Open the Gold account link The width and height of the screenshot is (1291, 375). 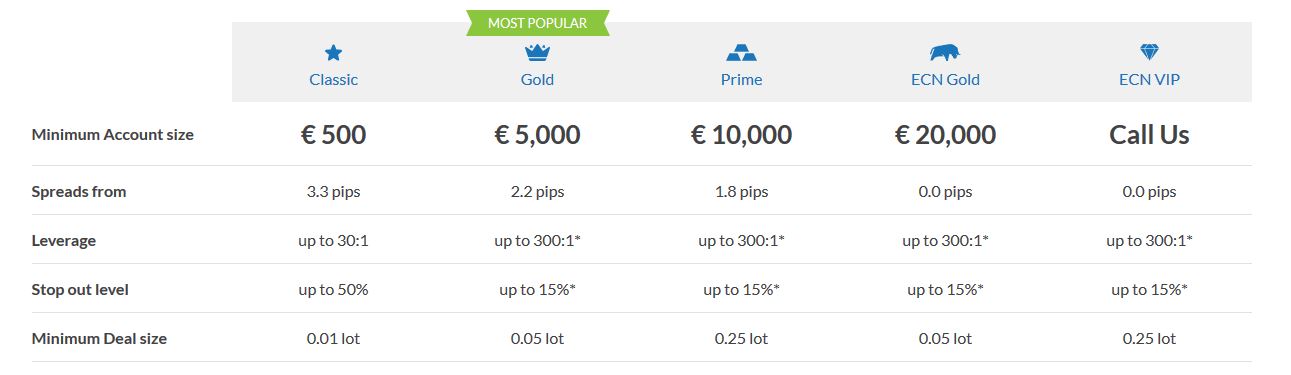[537, 79]
